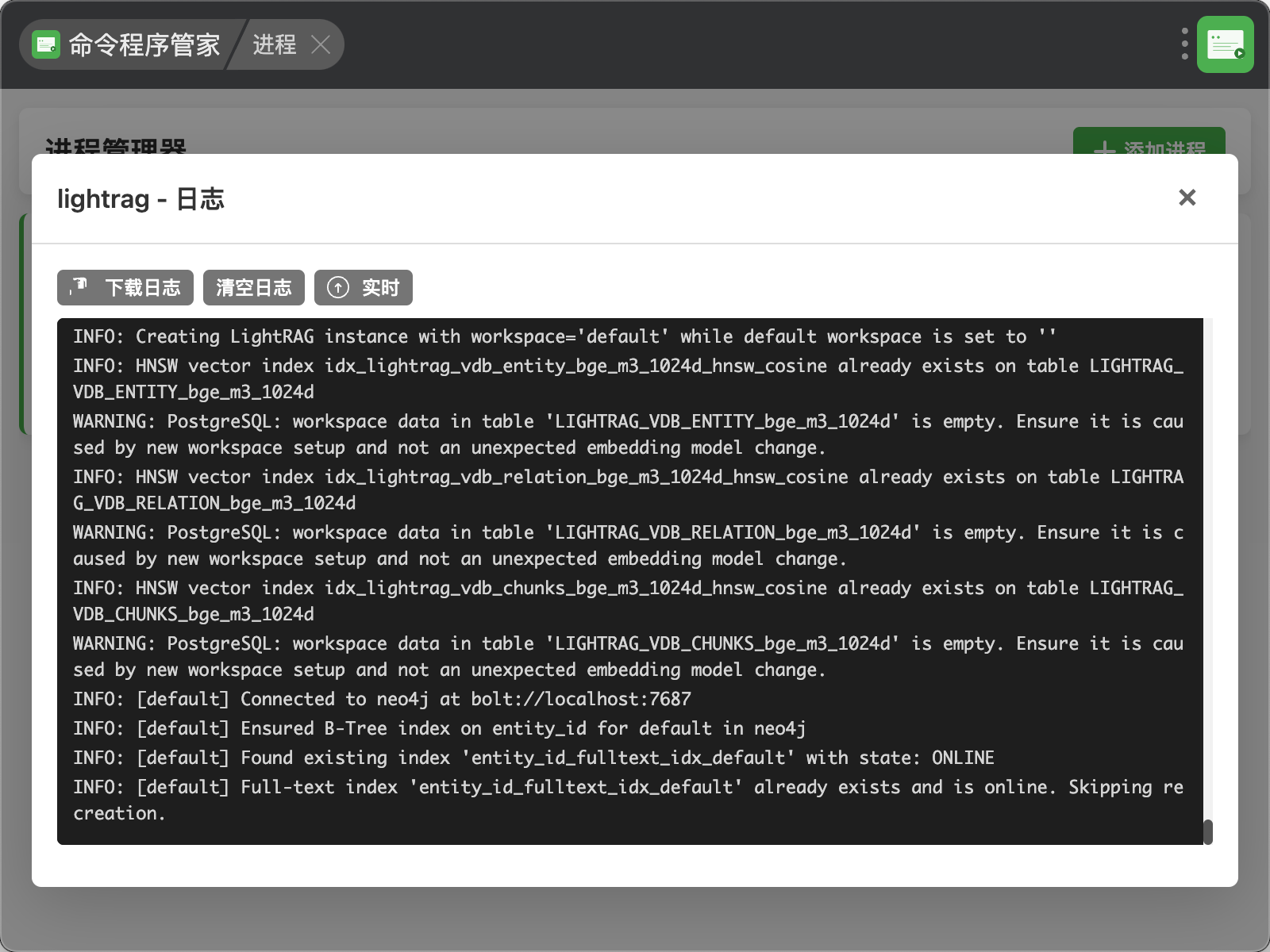Screen dimensions: 1270x952
Task: Click the 下载日志 button
Action: click(x=125, y=287)
